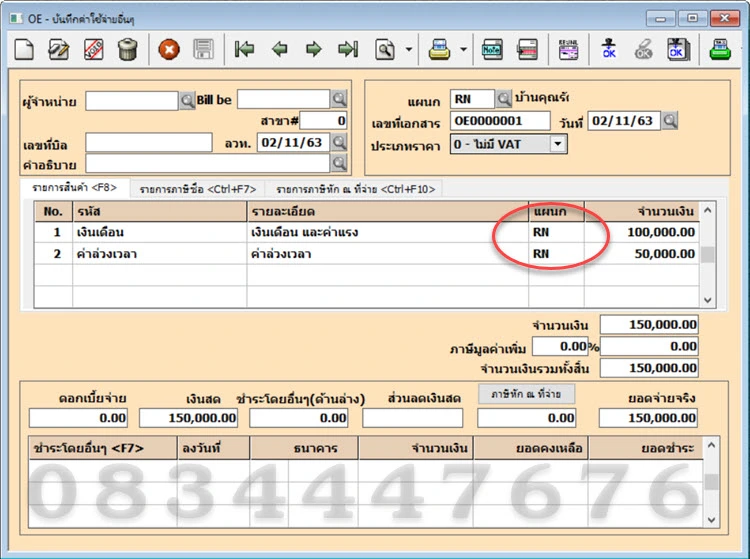Open the Note icon in toolbar
Screen dimensions: 750x559
click(492, 49)
